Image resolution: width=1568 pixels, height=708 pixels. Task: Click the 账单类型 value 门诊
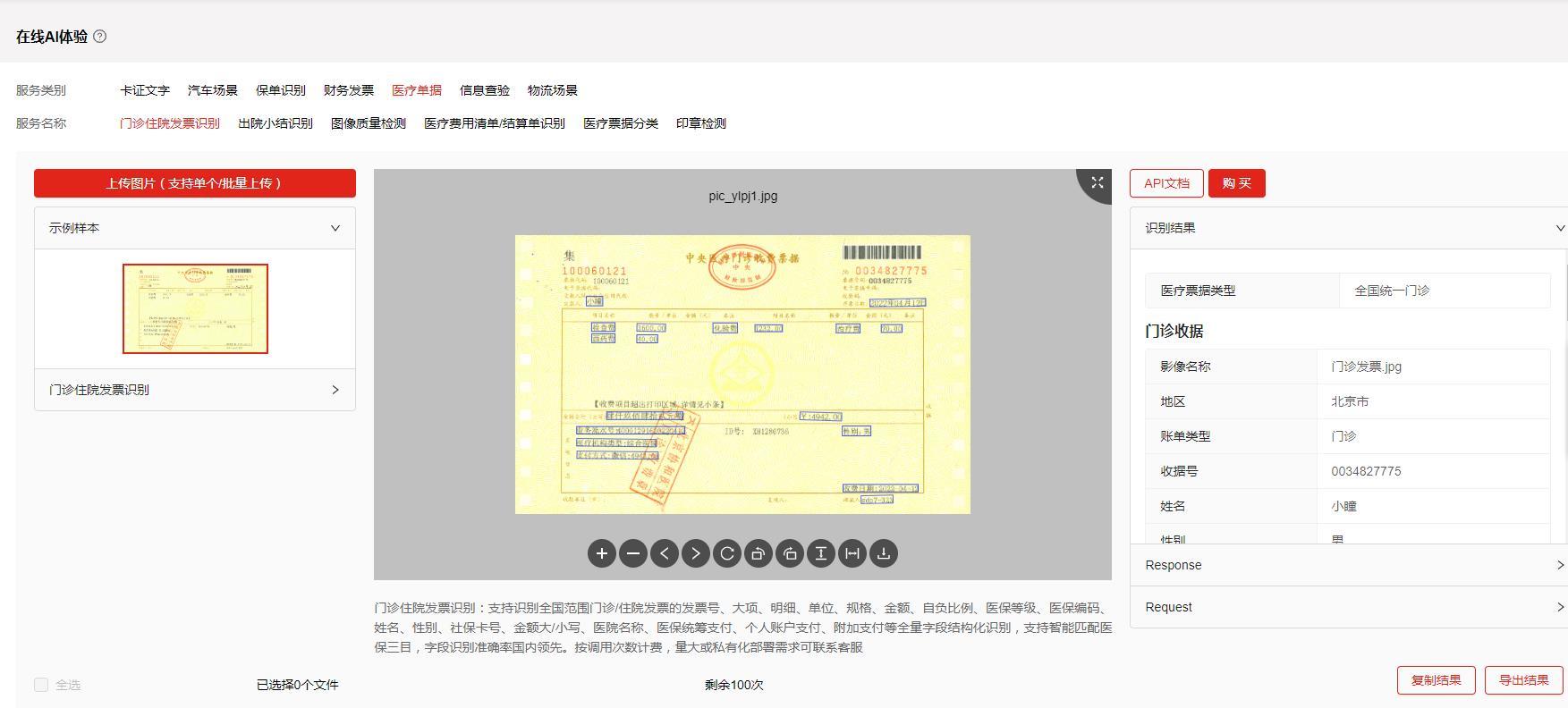[x=1343, y=436]
